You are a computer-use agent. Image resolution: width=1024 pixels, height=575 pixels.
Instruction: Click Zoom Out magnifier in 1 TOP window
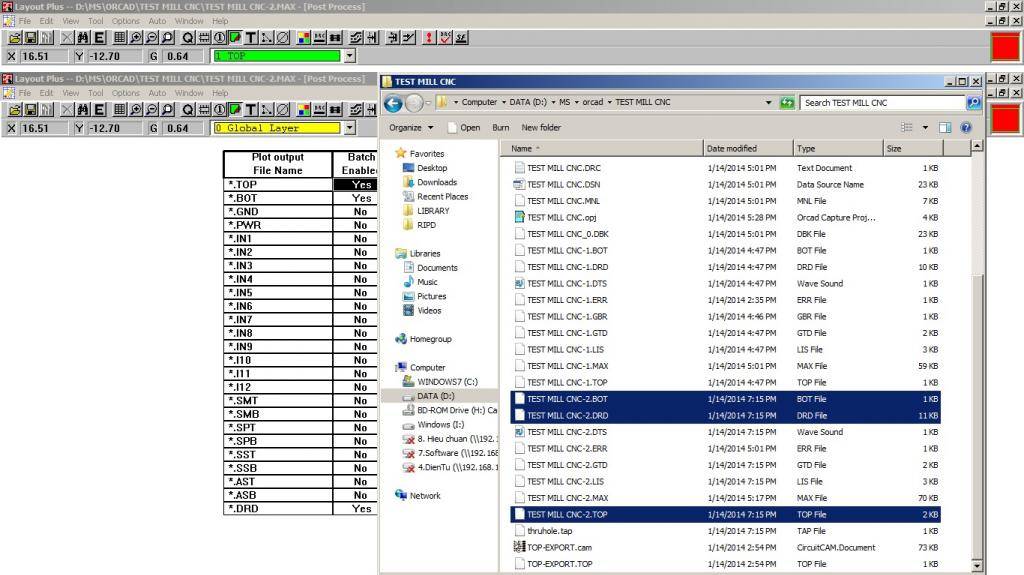(x=152, y=38)
